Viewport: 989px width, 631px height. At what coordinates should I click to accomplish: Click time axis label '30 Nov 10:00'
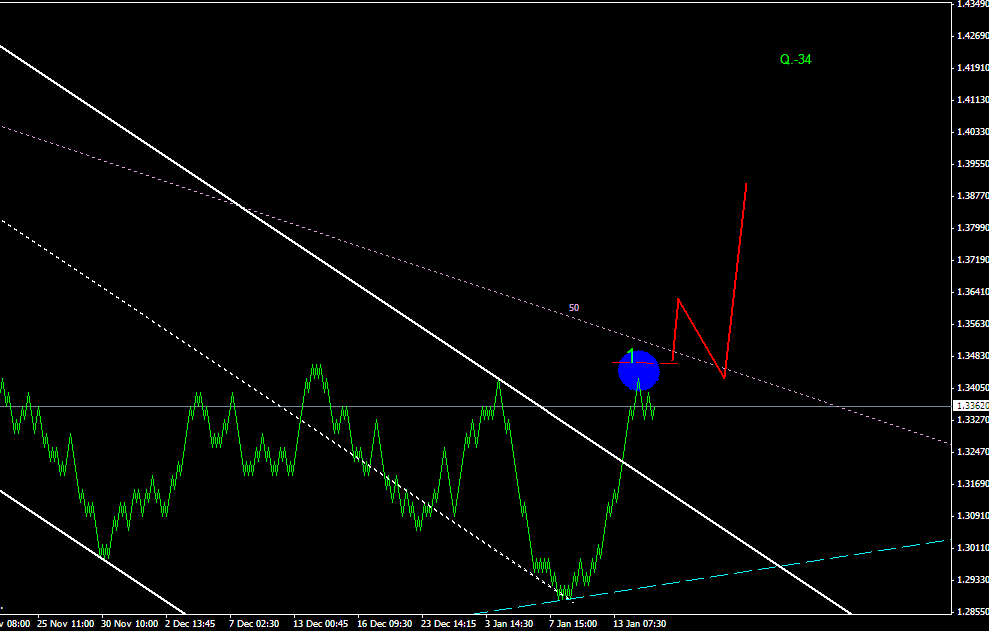point(129,623)
